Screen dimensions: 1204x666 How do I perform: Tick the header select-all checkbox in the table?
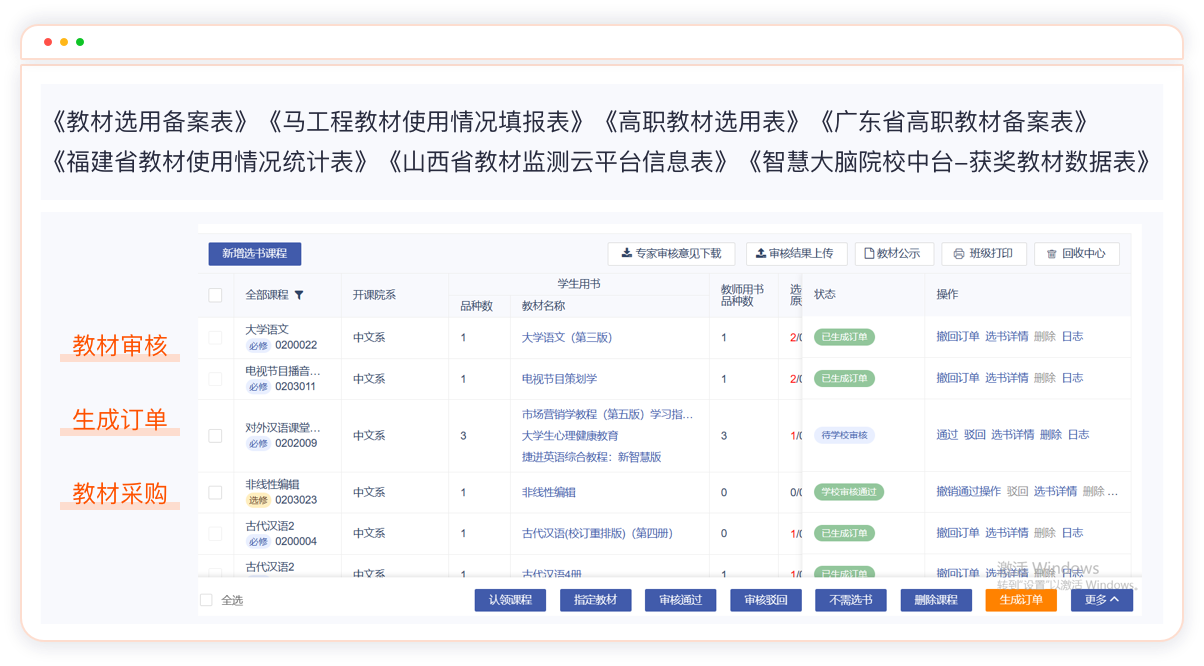[x=215, y=295]
